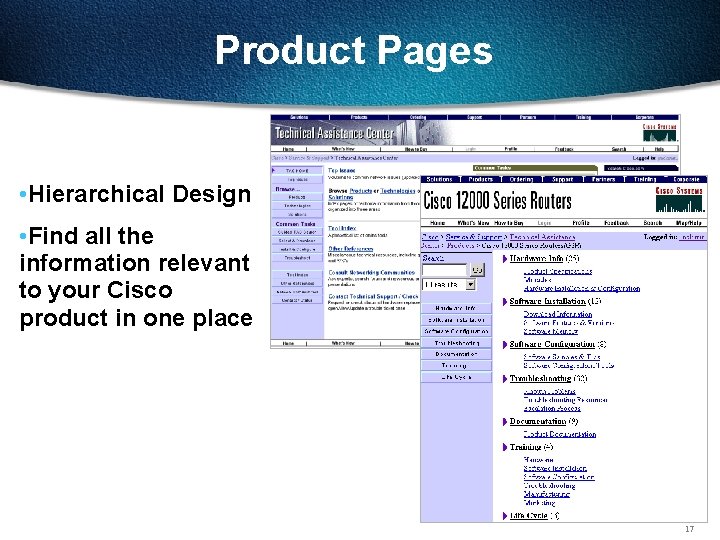This screenshot has width=720, height=540.
Task: Click How to Buy in Routers page navigation
Action: pos(509,223)
